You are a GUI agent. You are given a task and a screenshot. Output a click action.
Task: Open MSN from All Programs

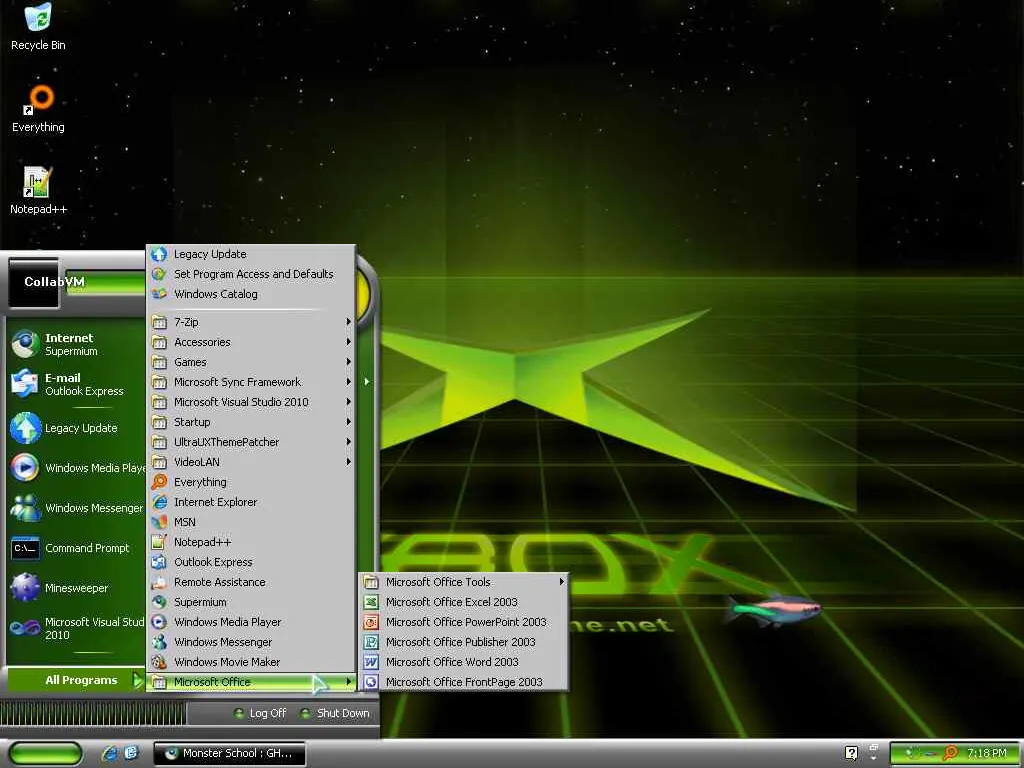pyautogui.click(x=251, y=522)
